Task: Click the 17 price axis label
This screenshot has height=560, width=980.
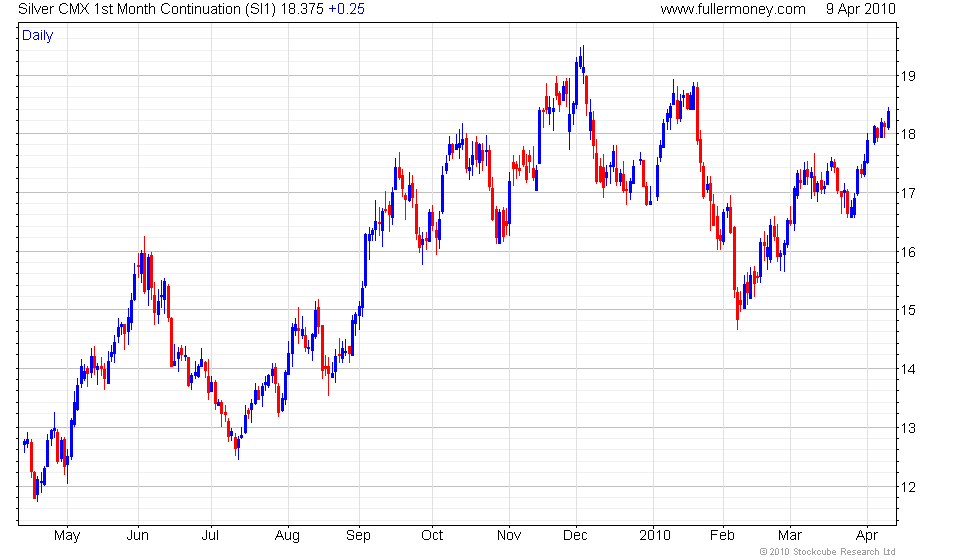Action: pos(908,193)
